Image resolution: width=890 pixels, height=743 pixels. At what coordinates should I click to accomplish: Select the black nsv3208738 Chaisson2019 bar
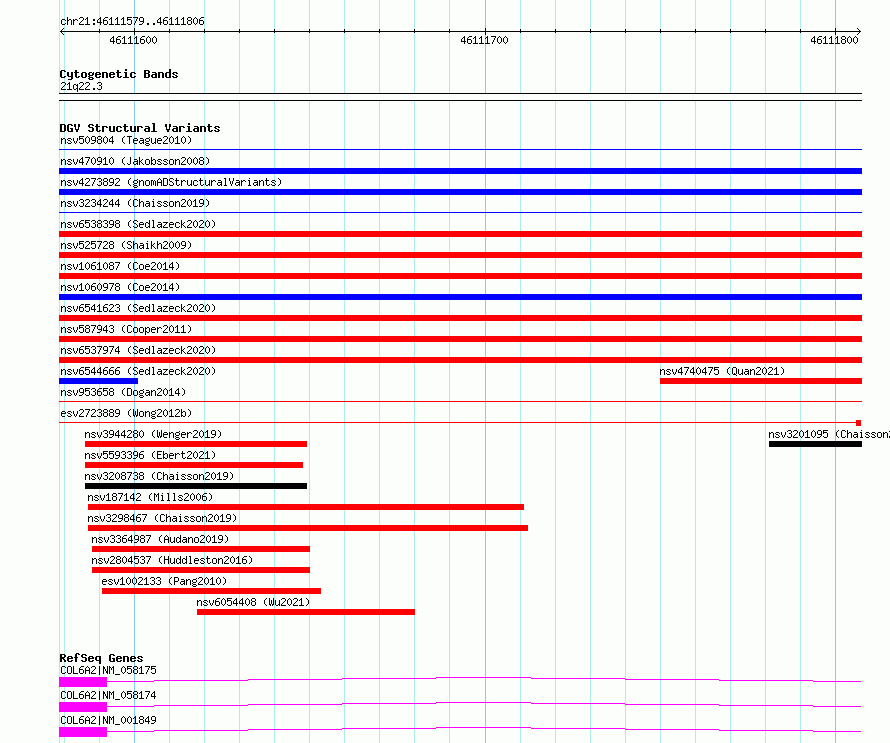196,486
